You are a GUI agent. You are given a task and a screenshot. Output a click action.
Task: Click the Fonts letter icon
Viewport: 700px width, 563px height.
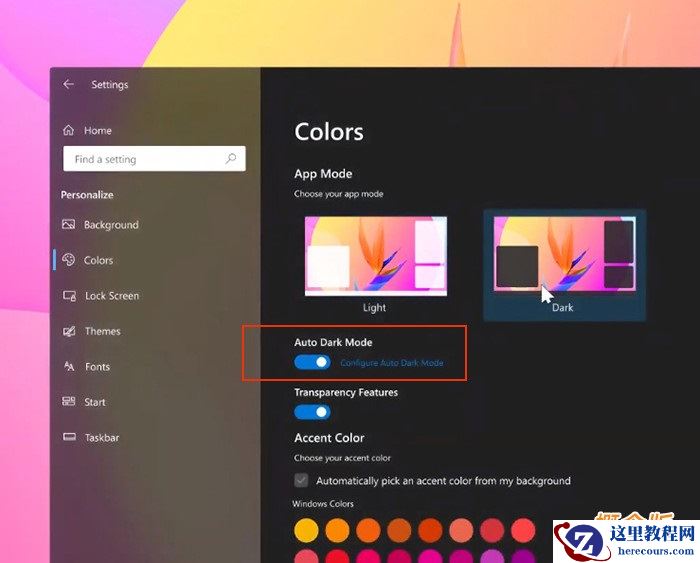(x=69, y=366)
